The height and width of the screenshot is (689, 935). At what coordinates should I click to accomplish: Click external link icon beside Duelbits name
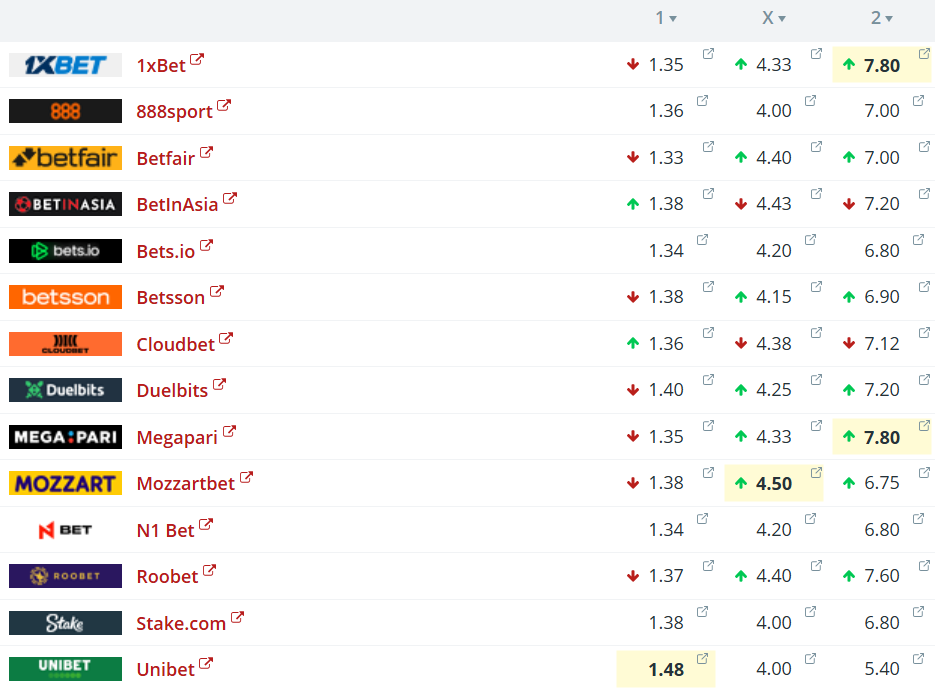pyautogui.click(x=219, y=384)
